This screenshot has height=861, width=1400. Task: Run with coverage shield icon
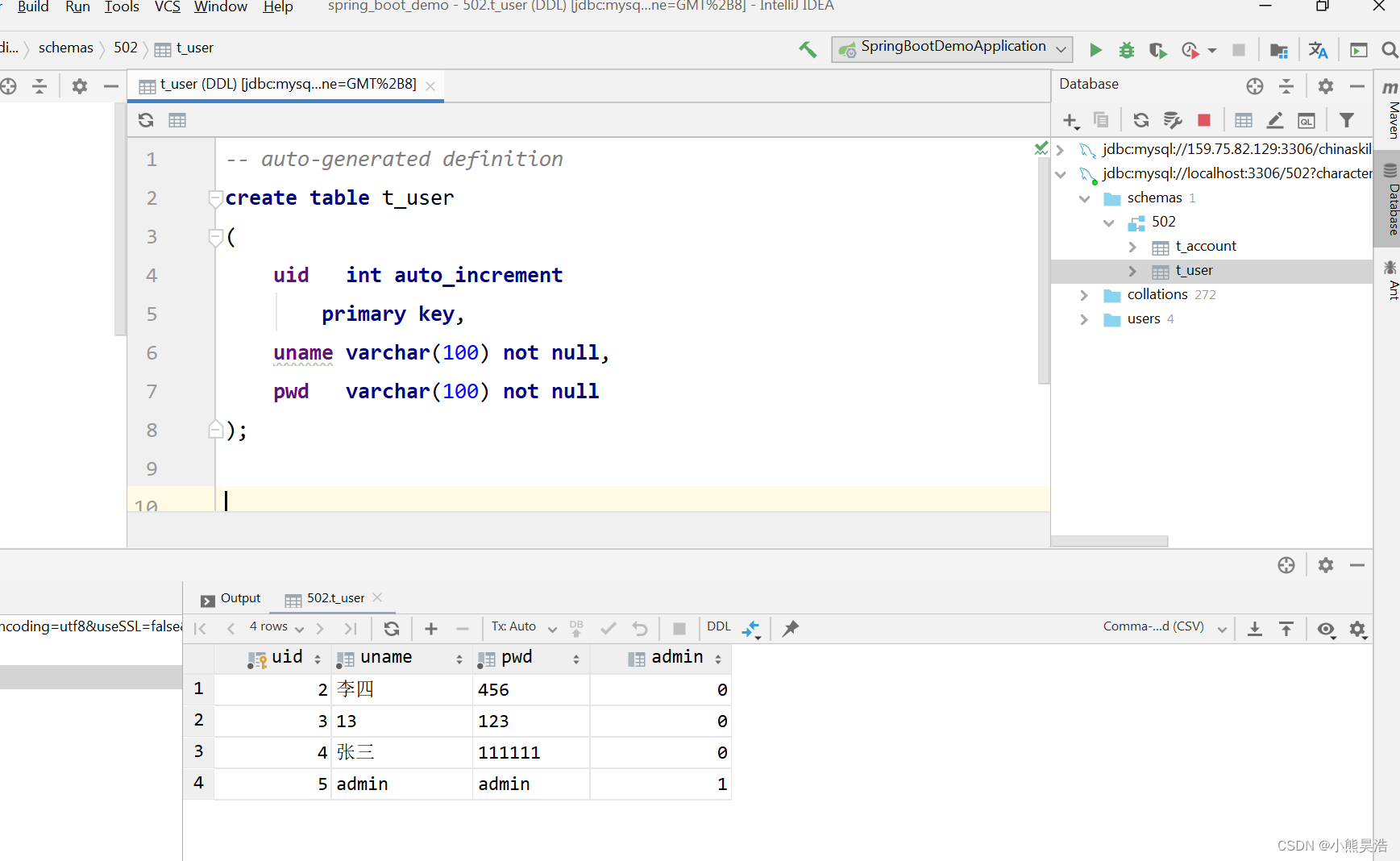1158,50
